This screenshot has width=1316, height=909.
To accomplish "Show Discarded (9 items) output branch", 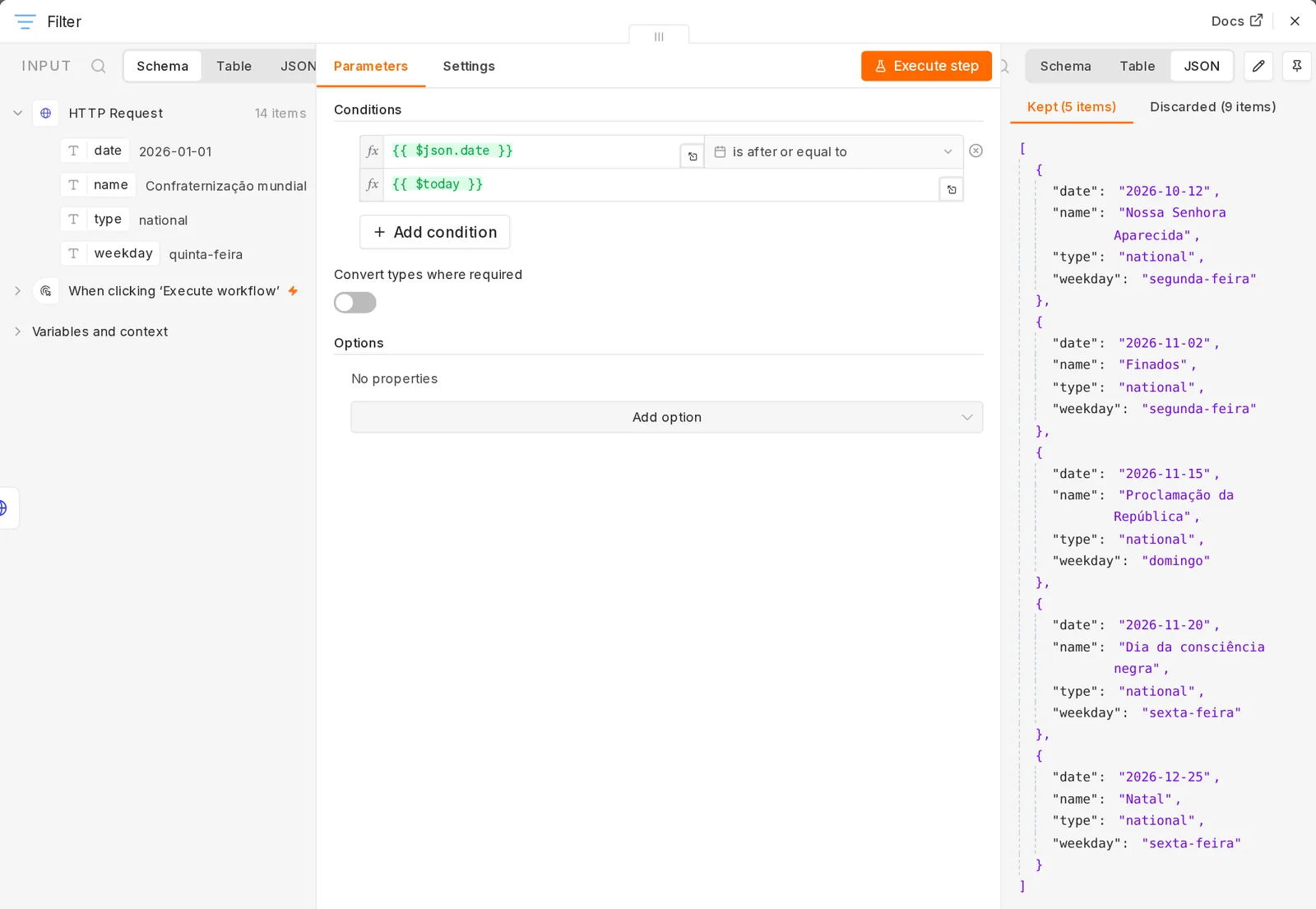I will 1213,107.
